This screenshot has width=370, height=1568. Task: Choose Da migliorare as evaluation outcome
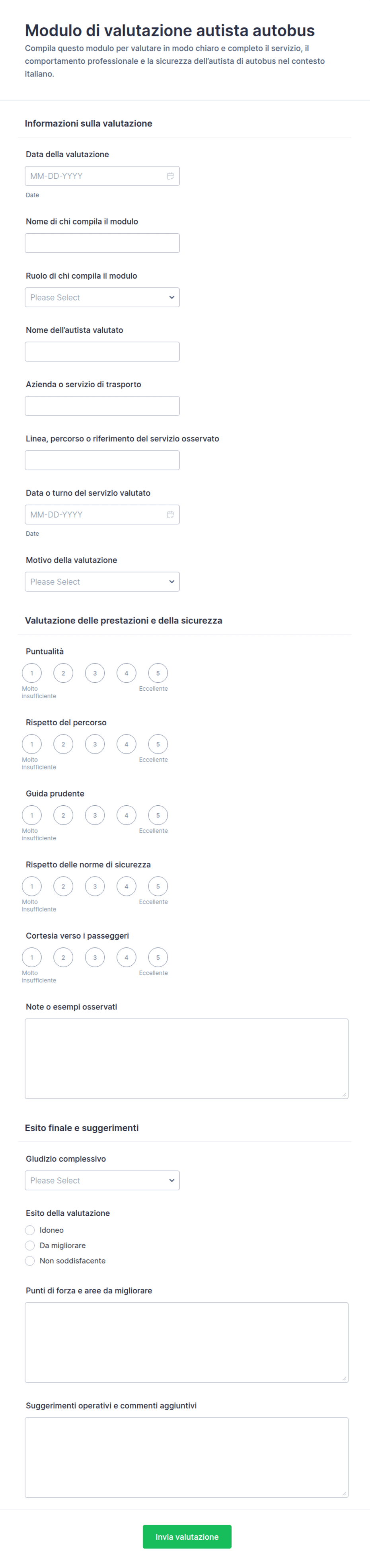click(30, 1246)
